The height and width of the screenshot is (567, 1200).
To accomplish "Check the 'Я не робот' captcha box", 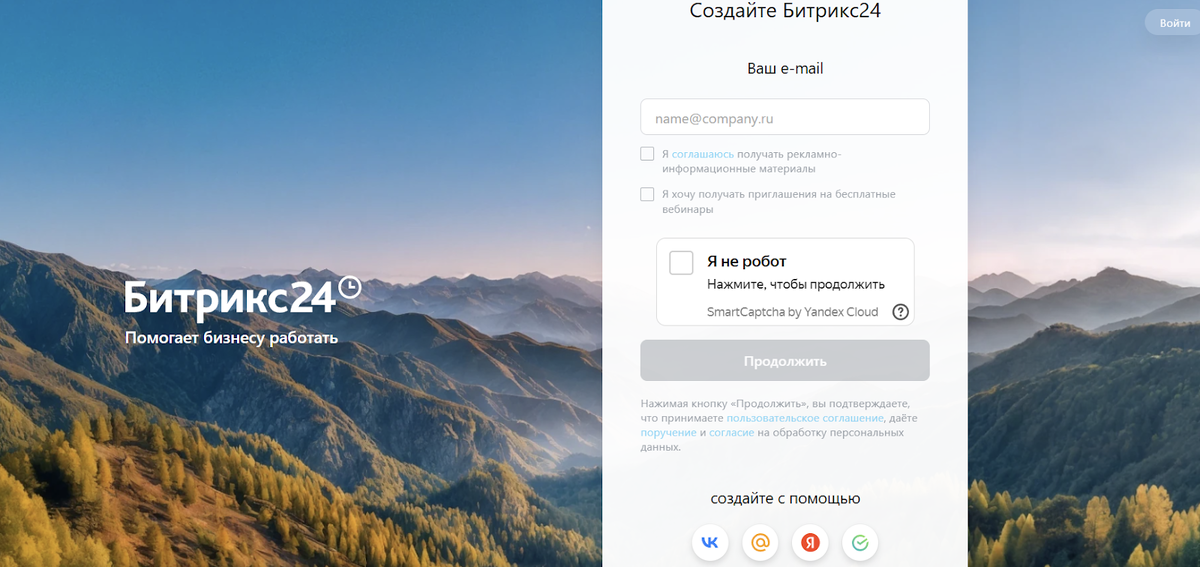I will [681, 262].
